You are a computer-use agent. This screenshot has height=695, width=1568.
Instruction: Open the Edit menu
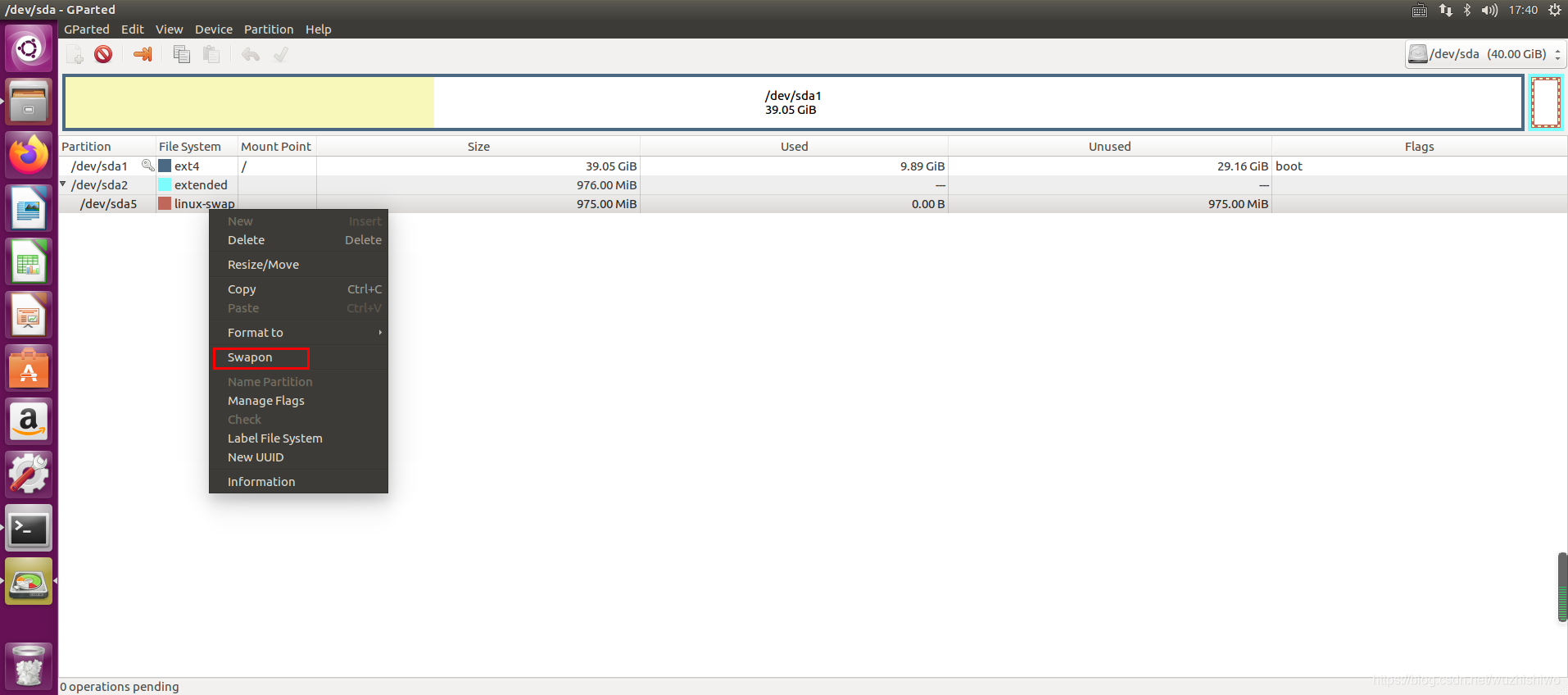coord(133,30)
